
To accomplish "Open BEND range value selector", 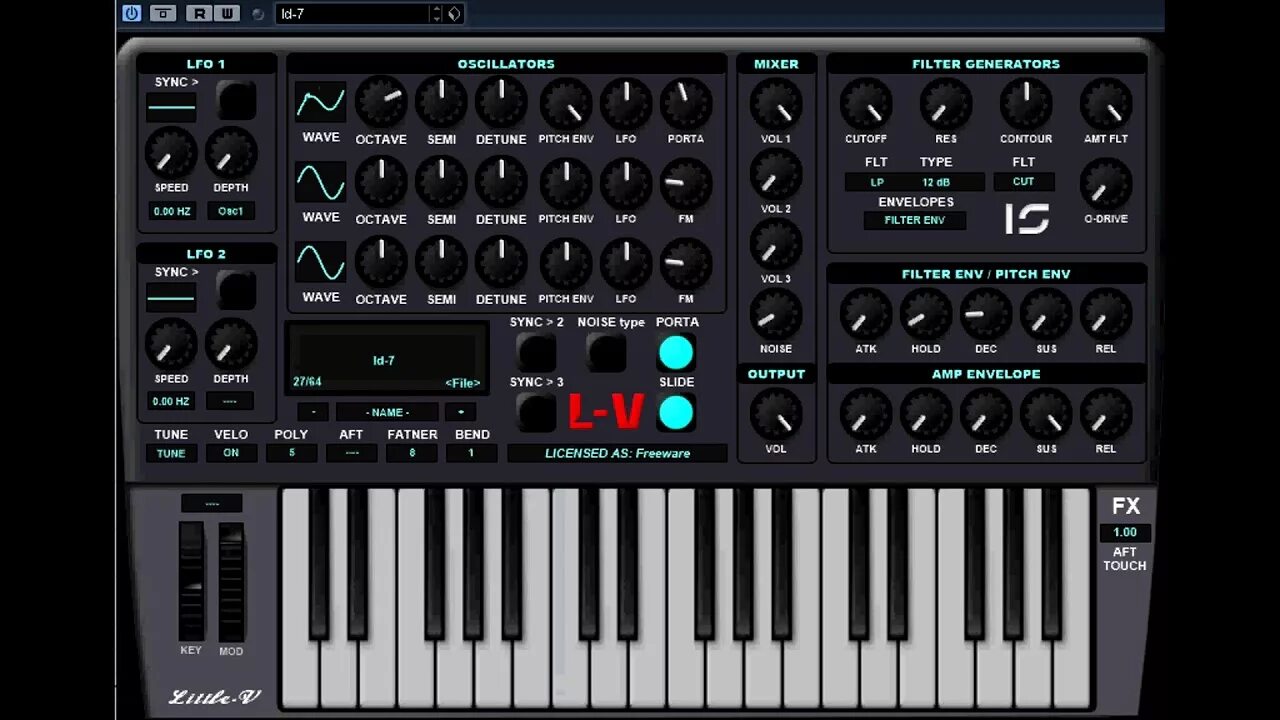I will (x=471, y=453).
